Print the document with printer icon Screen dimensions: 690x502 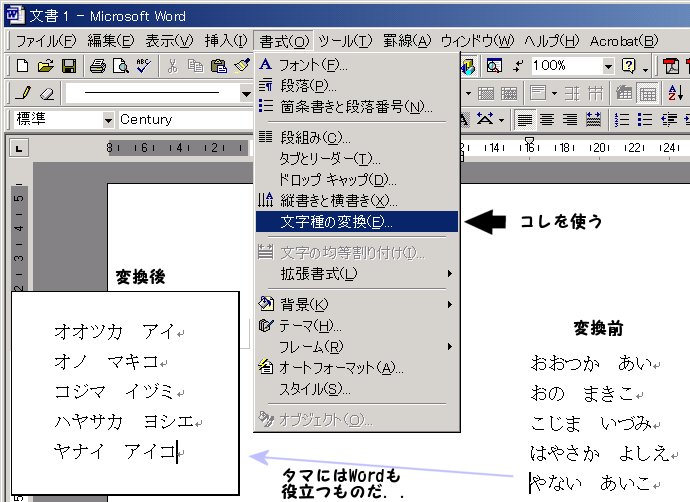(98, 66)
